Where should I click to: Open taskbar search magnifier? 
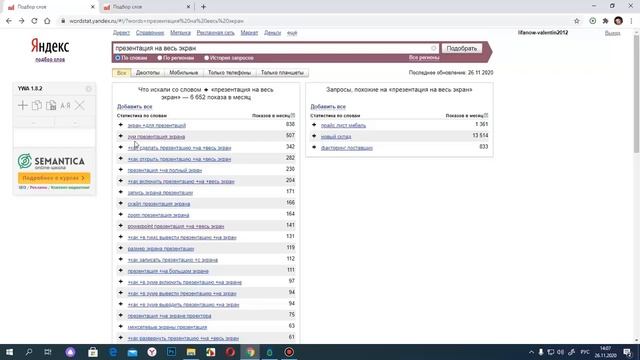(x=29, y=352)
